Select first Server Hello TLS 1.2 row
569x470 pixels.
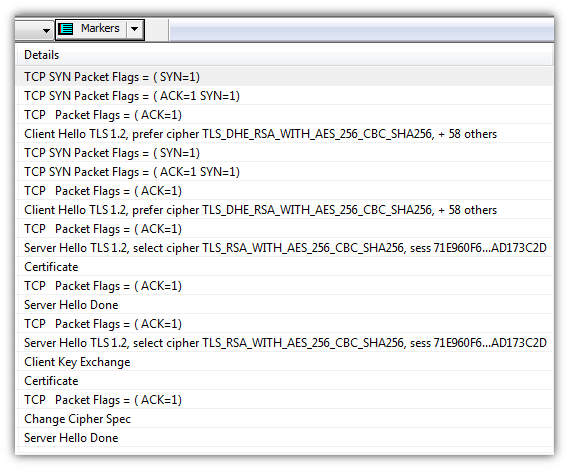(x=284, y=248)
